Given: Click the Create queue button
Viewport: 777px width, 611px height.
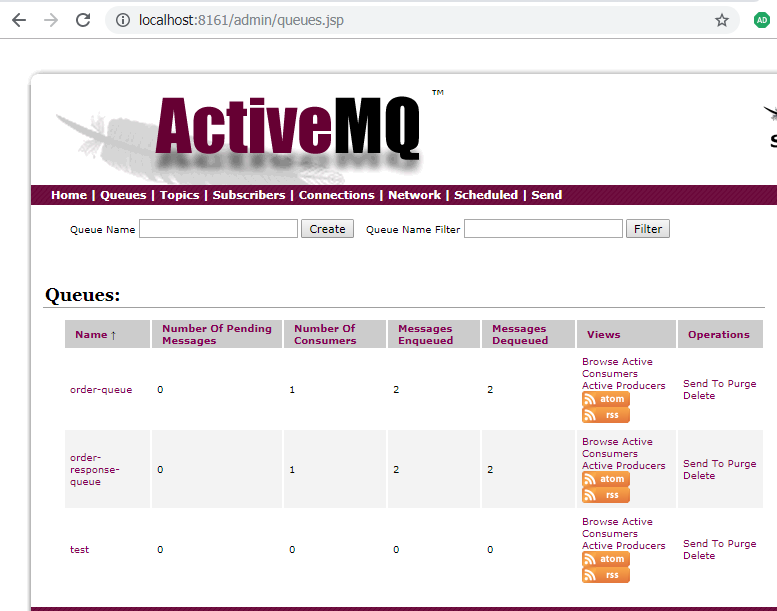Looking at the screenshot, I should click(x=327, y=229).
